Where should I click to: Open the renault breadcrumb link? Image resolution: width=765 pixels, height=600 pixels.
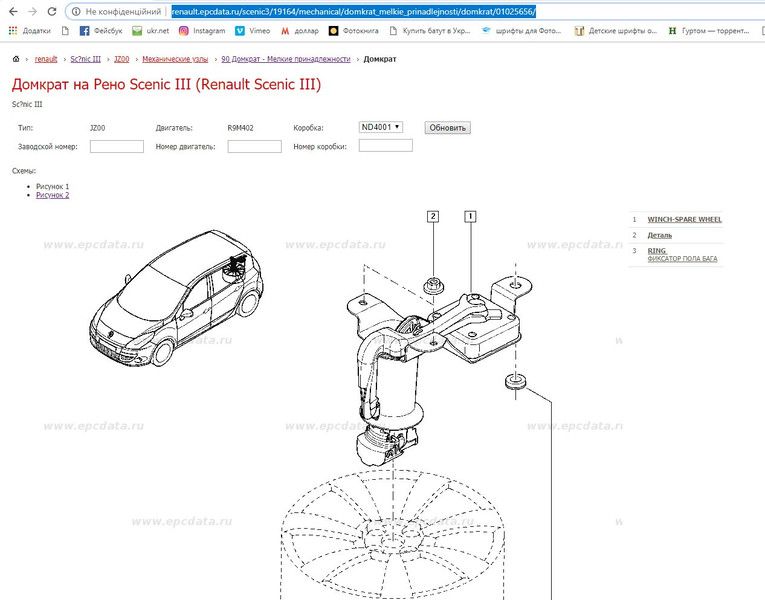point(46,59)
